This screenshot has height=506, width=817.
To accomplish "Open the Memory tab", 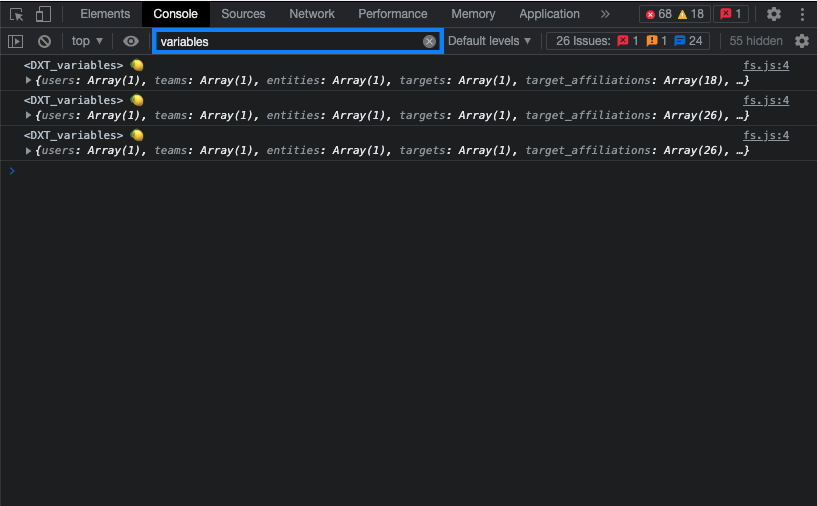I will (473, 14).
